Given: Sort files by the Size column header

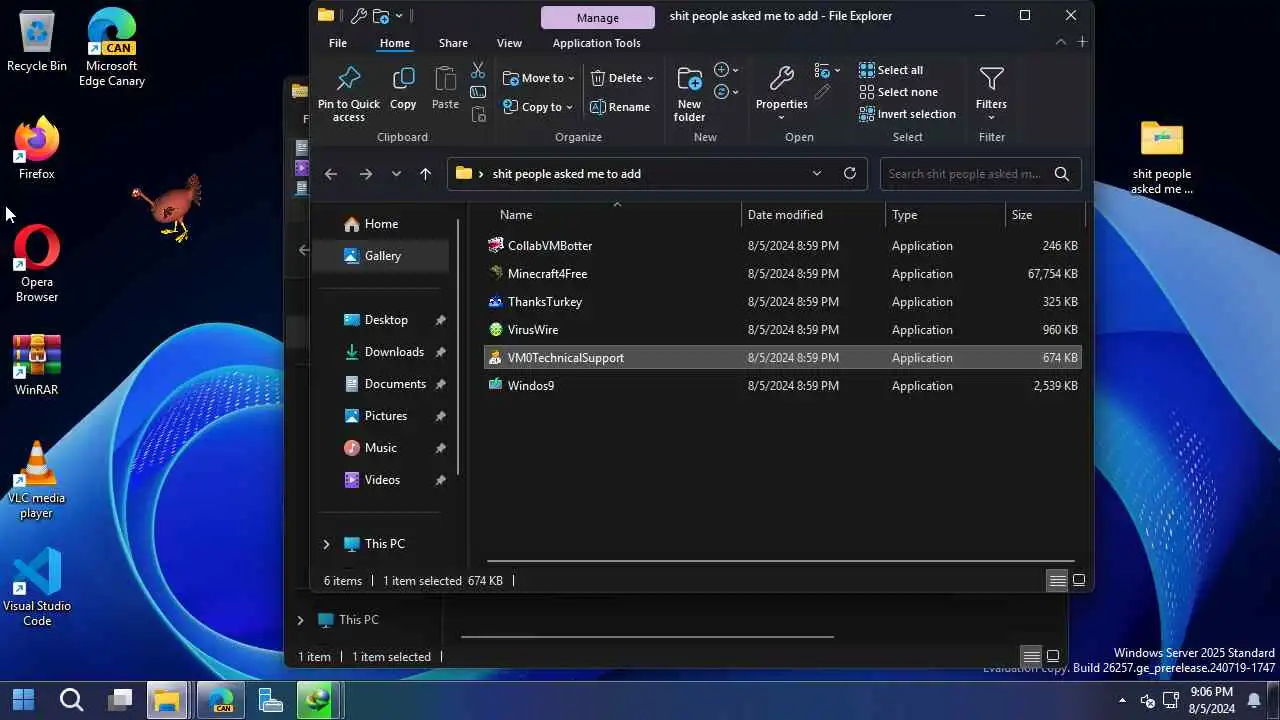Looking at the screenshot, I should click(x=1044, y=215).
